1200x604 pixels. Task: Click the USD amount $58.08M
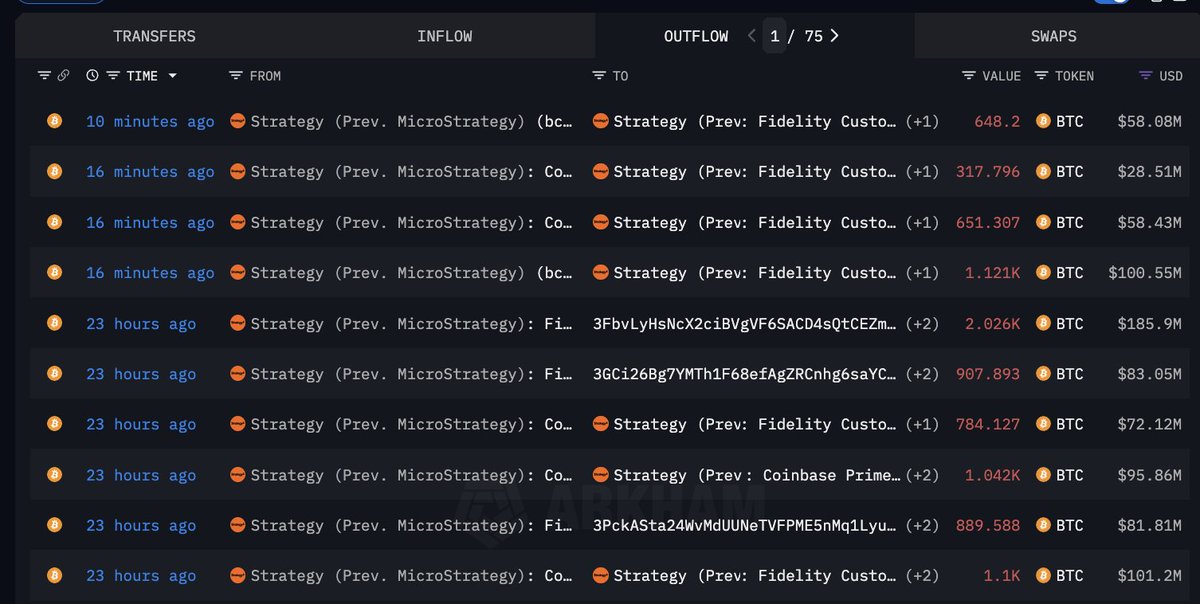[1150, 121]
